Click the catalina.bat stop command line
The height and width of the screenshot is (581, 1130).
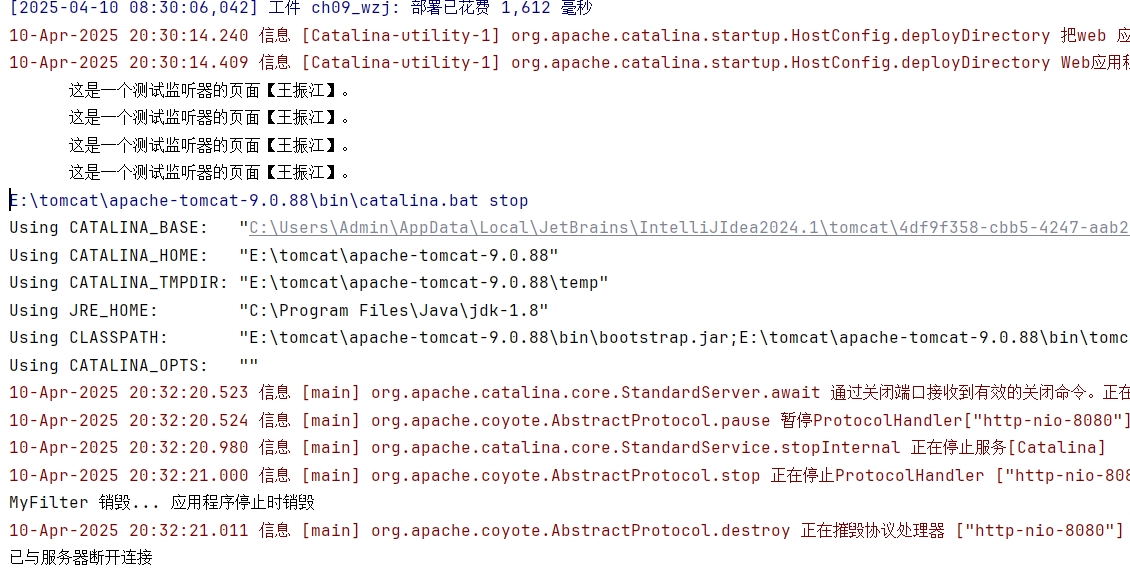click(x=270, y=201)
